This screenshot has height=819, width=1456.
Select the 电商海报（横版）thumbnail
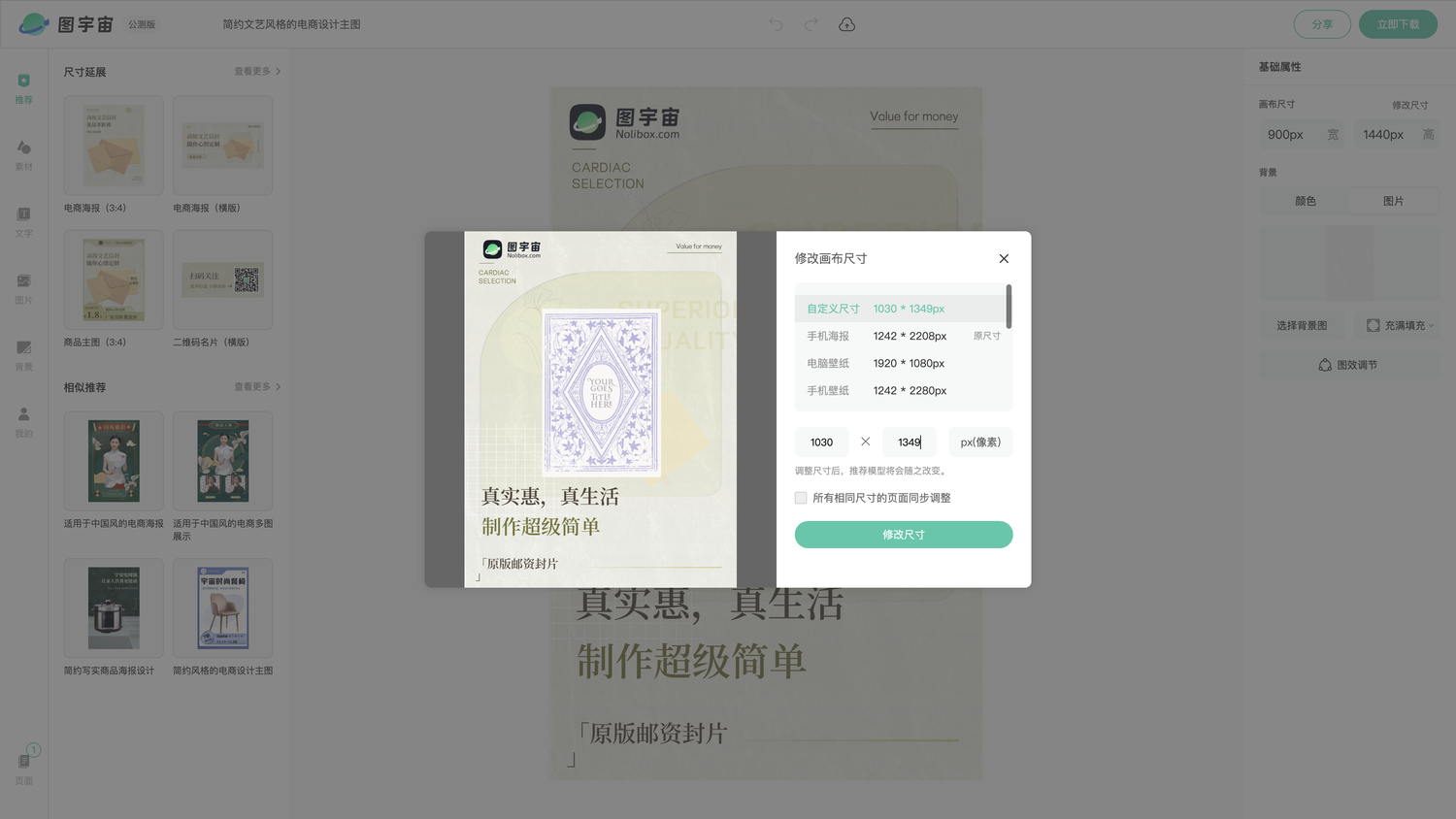[222, 146]
